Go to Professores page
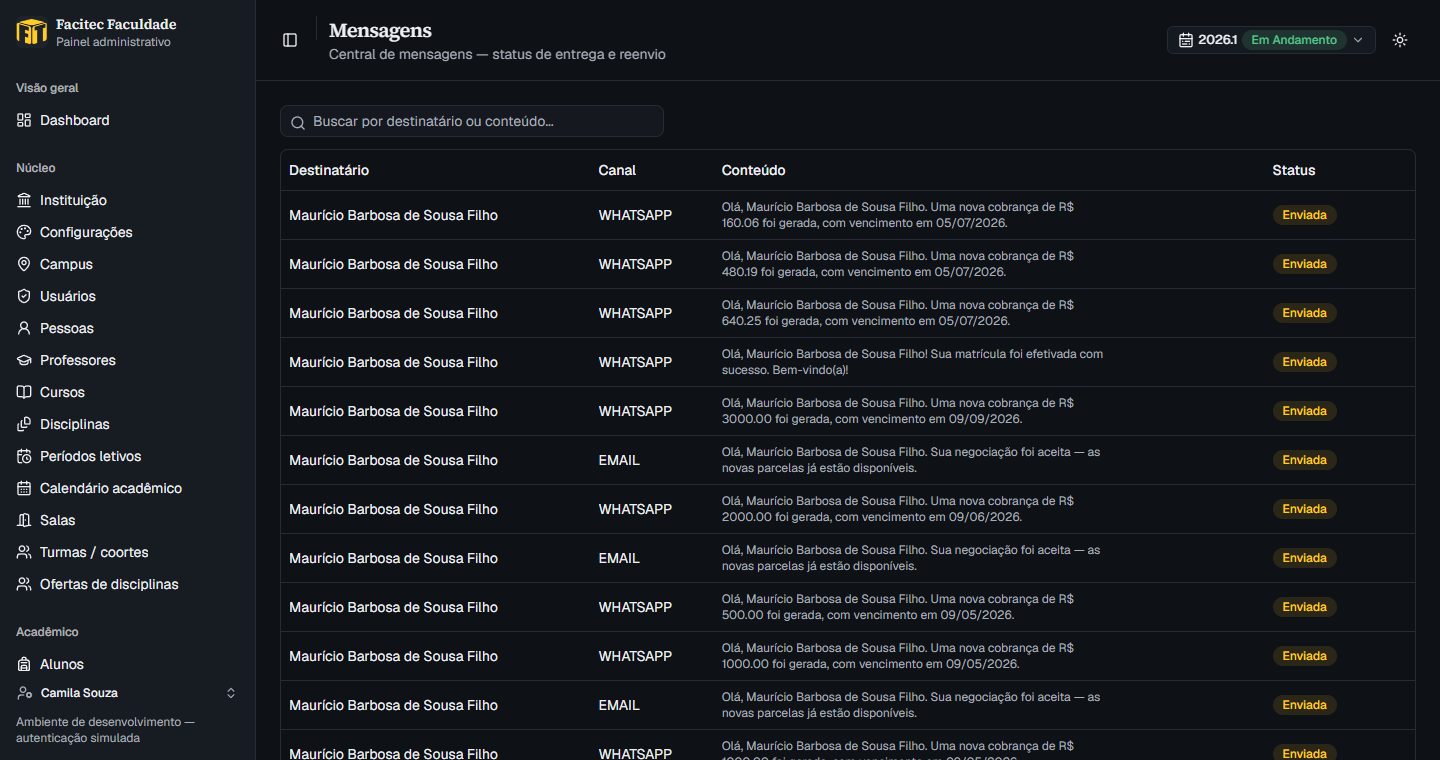This screenshot has width=1440, height=760. pyautogui.click(x=127, y=360)
